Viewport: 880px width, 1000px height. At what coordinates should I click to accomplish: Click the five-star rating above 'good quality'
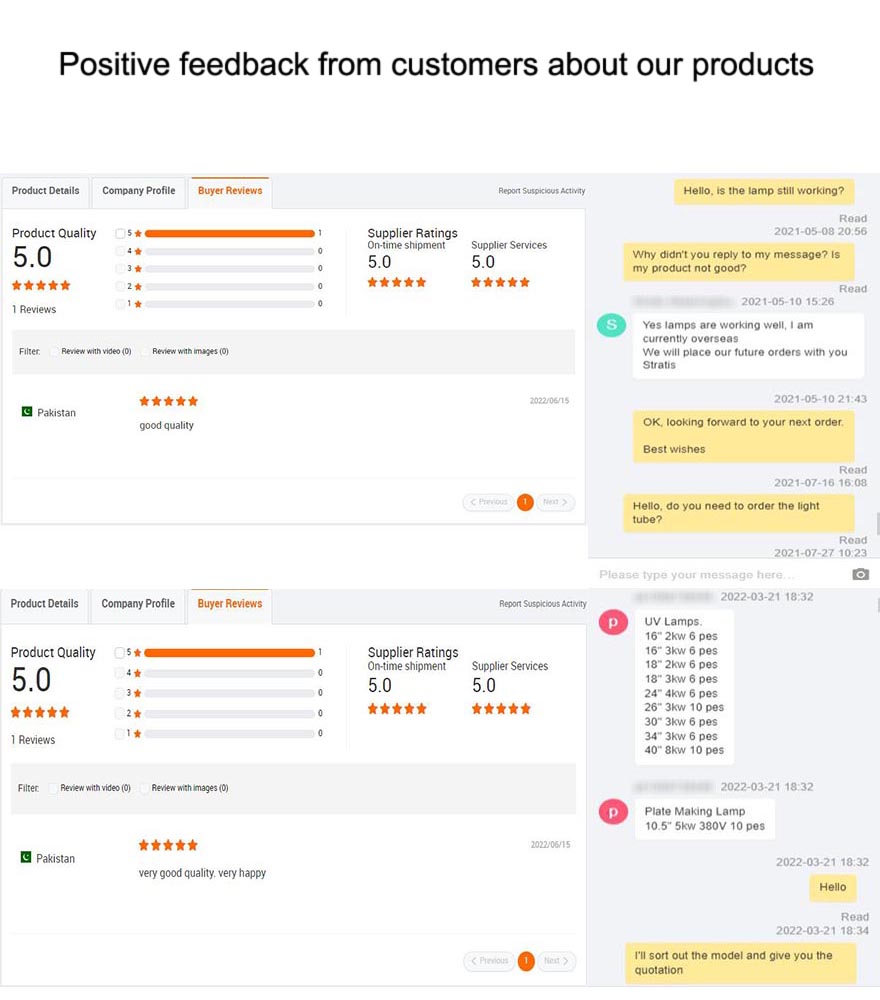[x=168, y=401]
